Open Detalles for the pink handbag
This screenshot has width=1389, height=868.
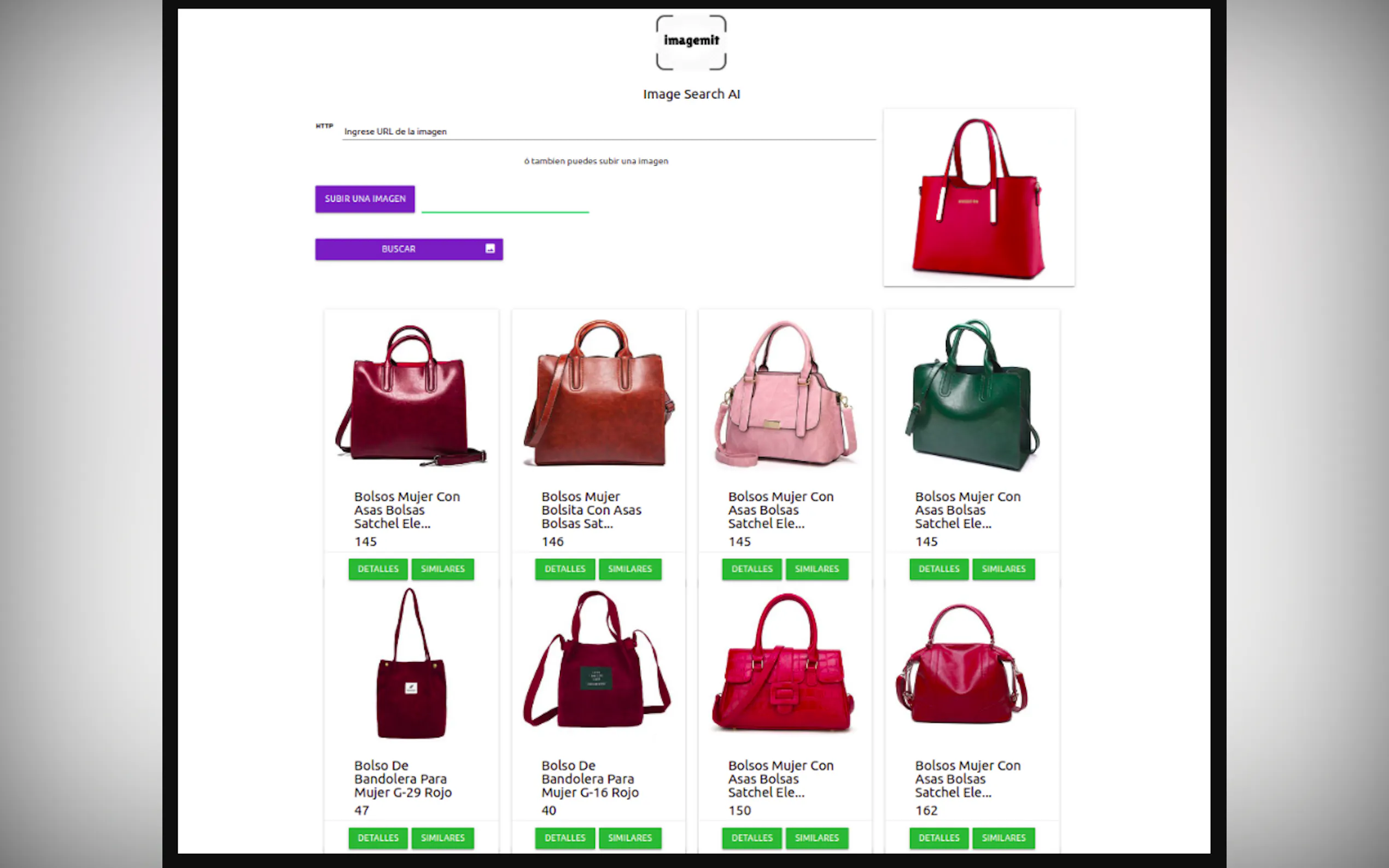pyautogui.click(x=751, y=569)
